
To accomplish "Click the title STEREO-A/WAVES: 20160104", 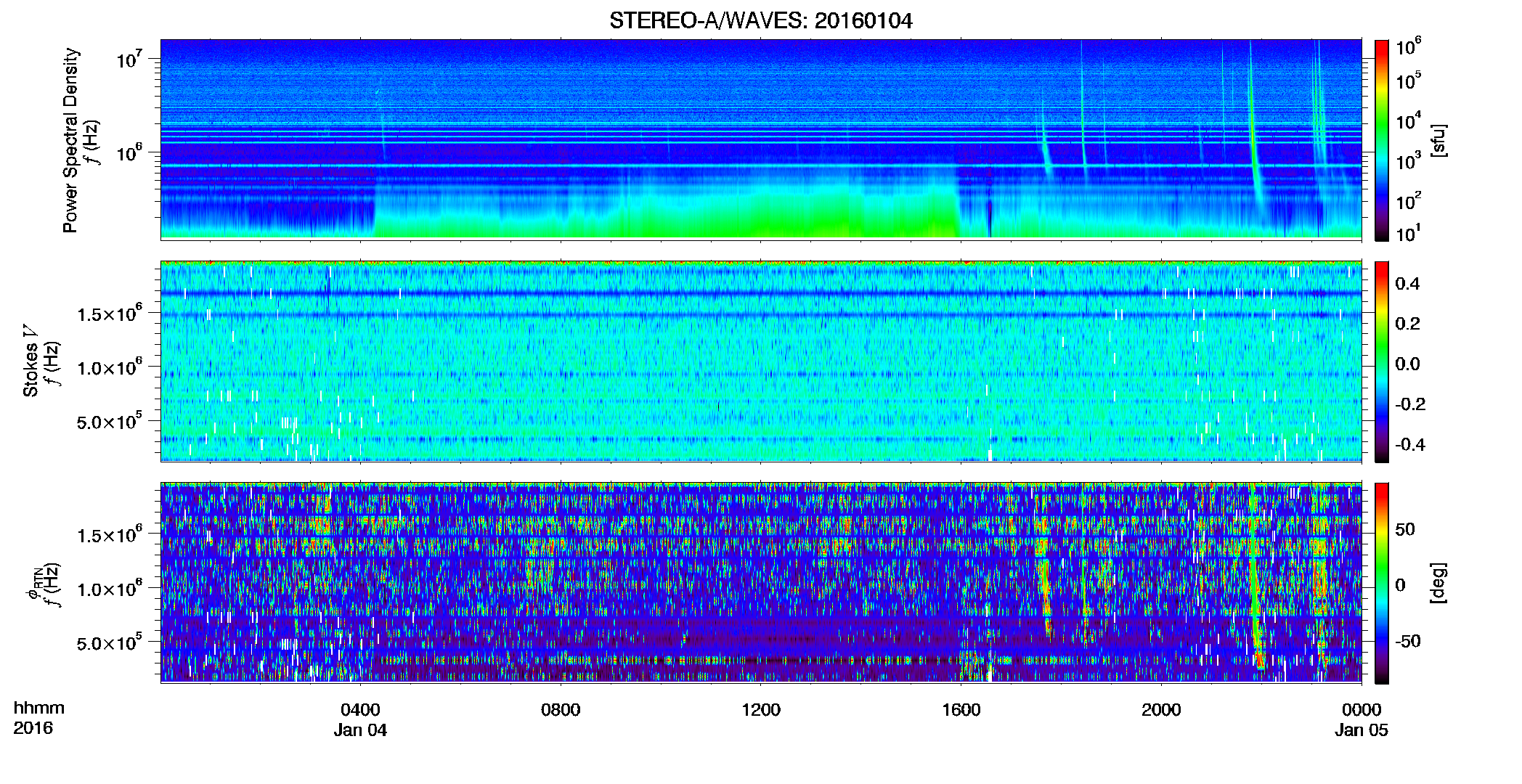I will pos(760,20).
